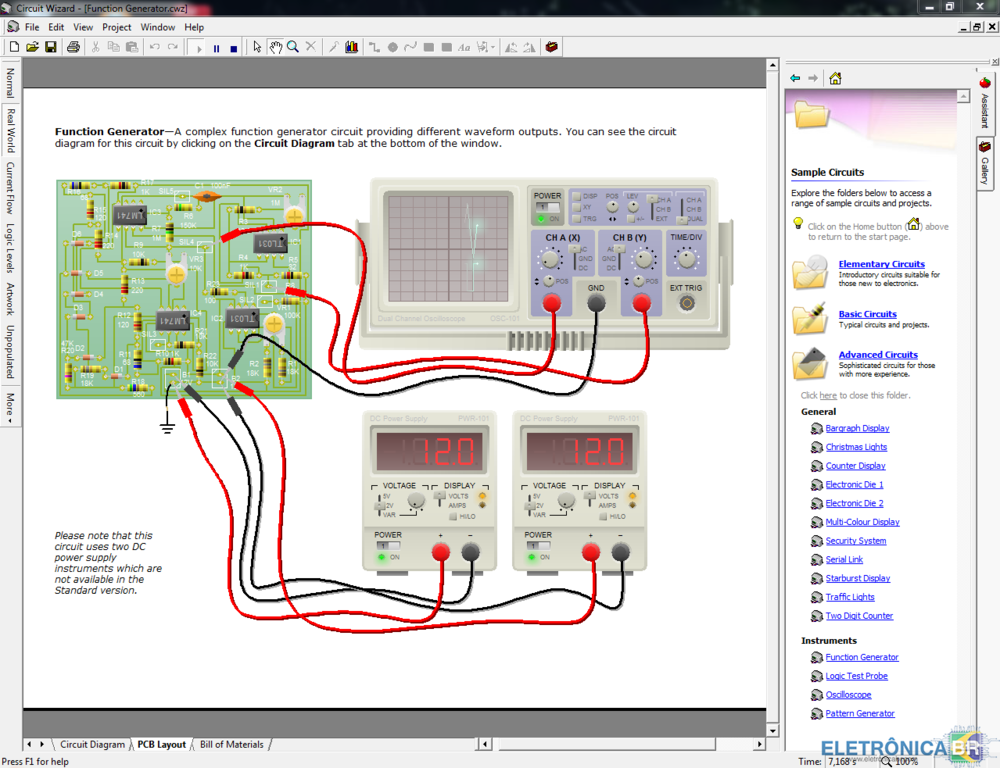The width and height of the screenshot is (1000, 768).
Task: Open the Traffic Lights sample circuit
Action: 849,597
